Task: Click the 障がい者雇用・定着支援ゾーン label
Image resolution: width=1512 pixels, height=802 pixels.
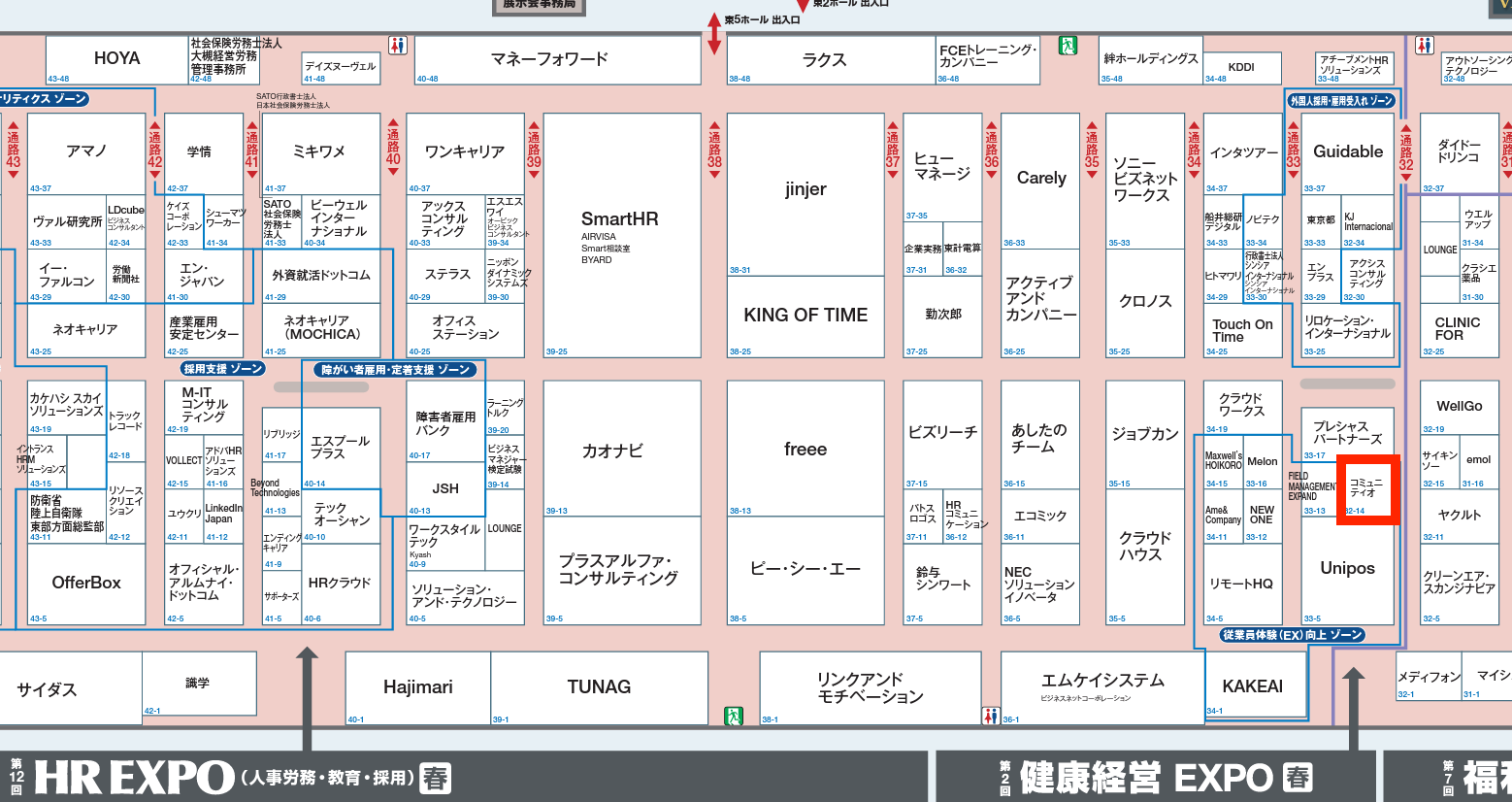Action: pos(396,370)
